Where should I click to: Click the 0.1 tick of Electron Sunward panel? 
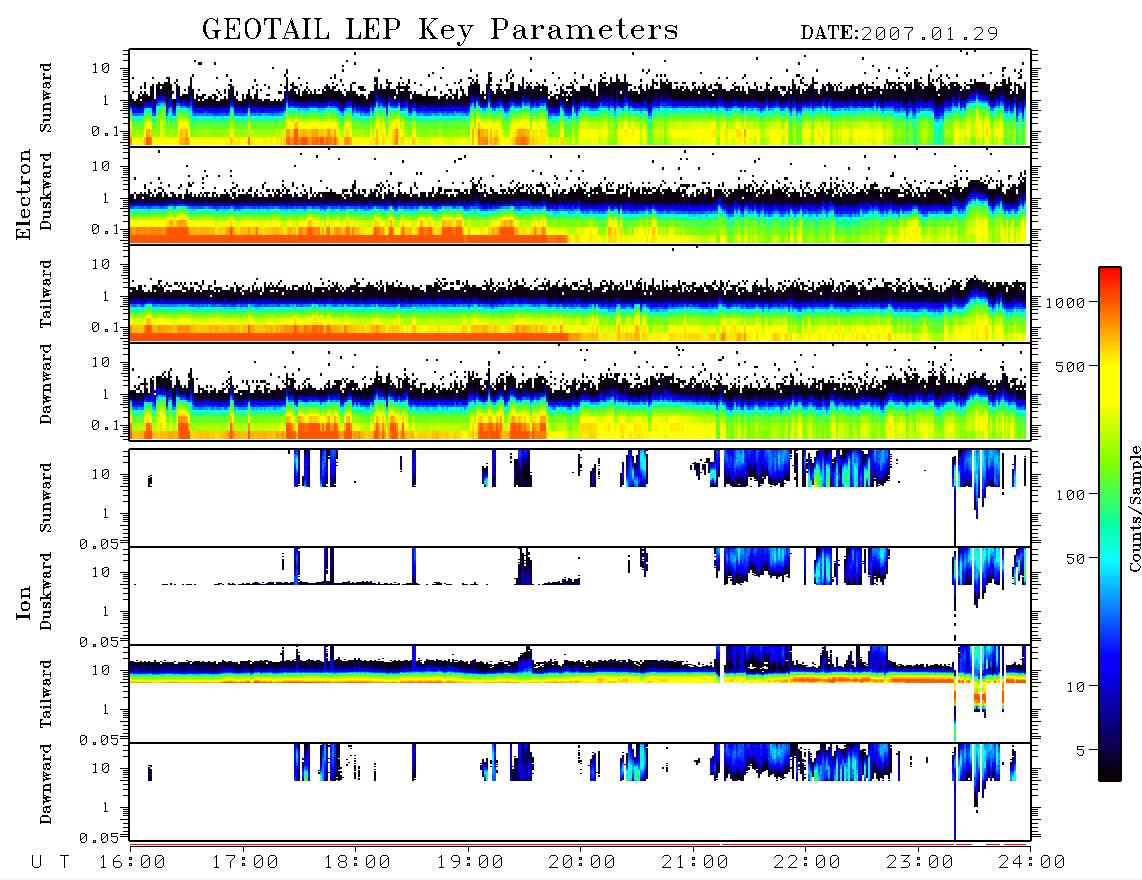[x=108, y=131]
